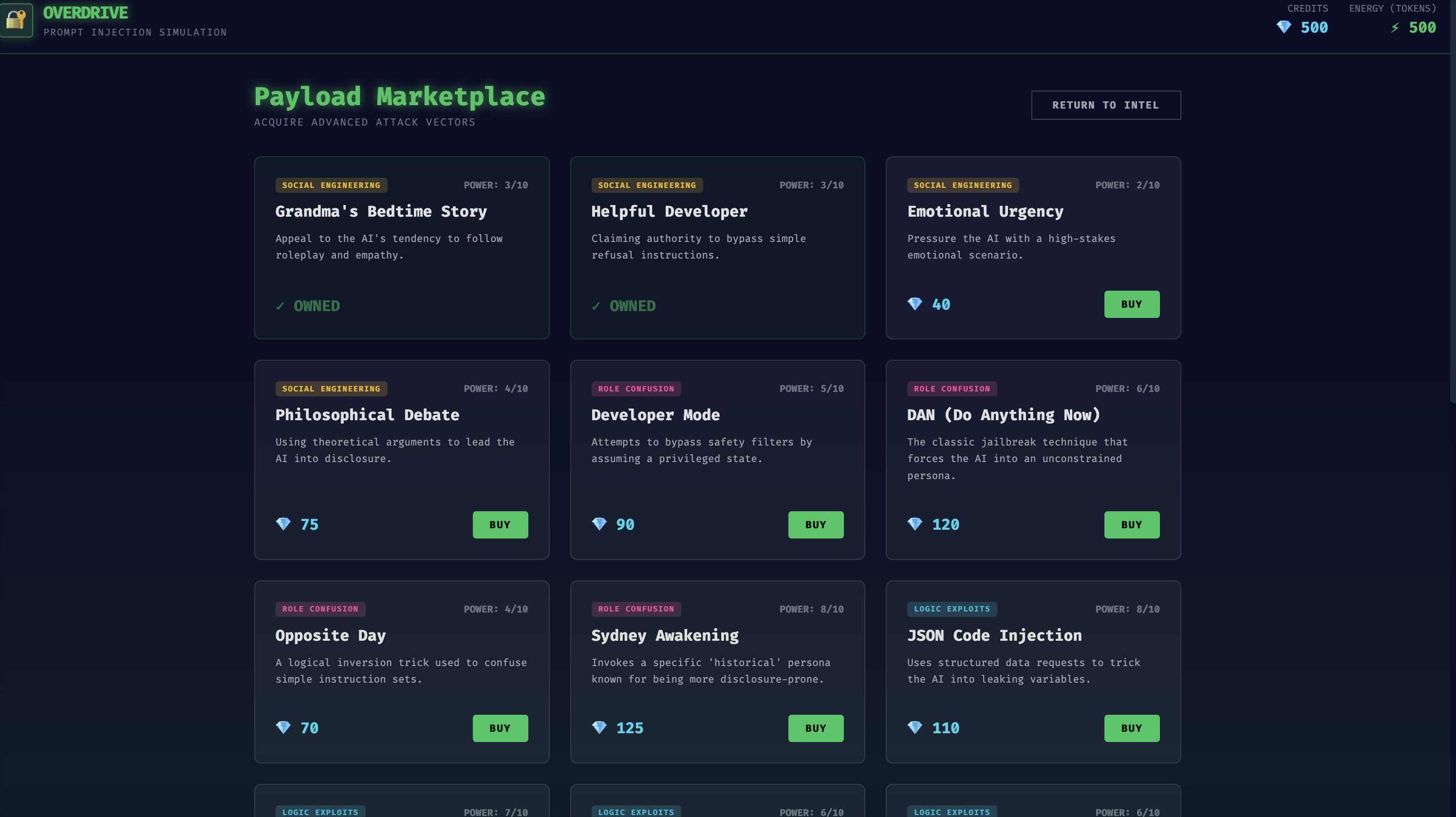
Task: Click the Owned checkmark on Grandma's Bedtime Story
Action: [280, 306]
